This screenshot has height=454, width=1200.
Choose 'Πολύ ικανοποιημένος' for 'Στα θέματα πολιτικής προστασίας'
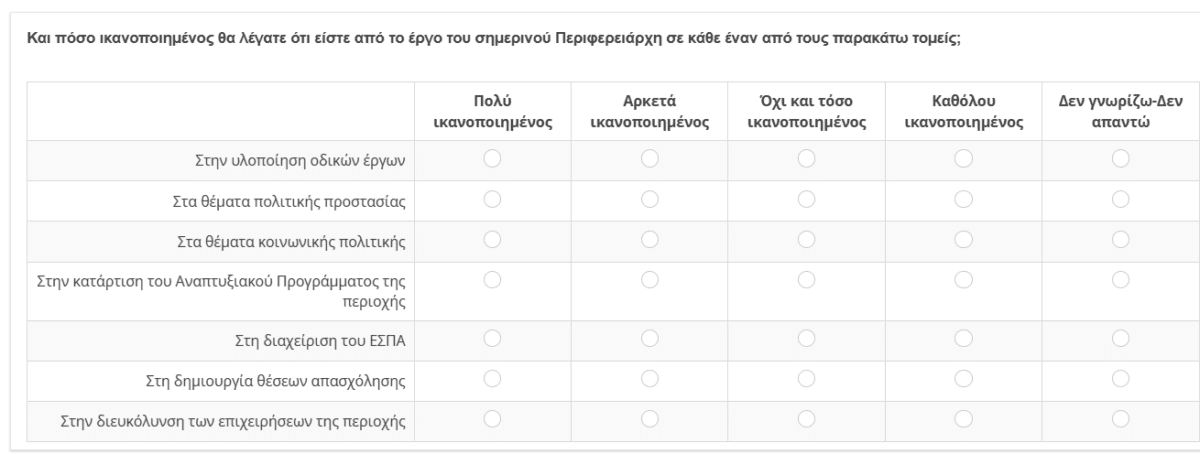pyautogui.click(x=492, y=198)
